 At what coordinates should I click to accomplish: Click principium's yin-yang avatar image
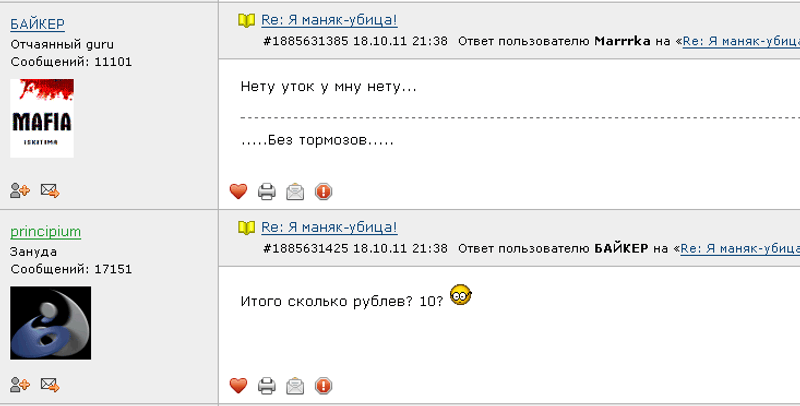point(50,325)
